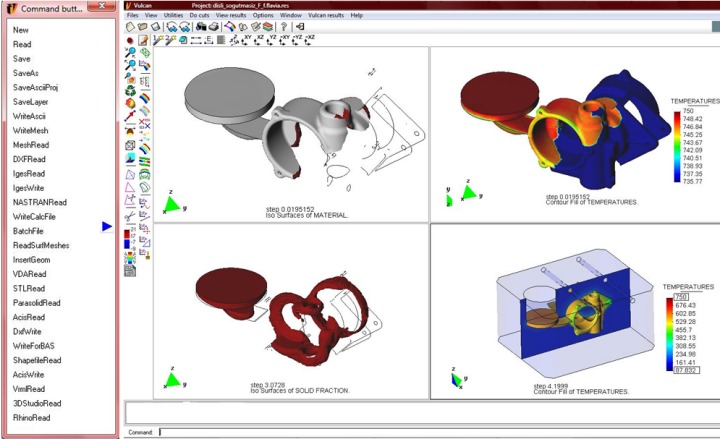720x439 pixels.
Task: Click the SaveAs command button
Action: click(24, 73)
